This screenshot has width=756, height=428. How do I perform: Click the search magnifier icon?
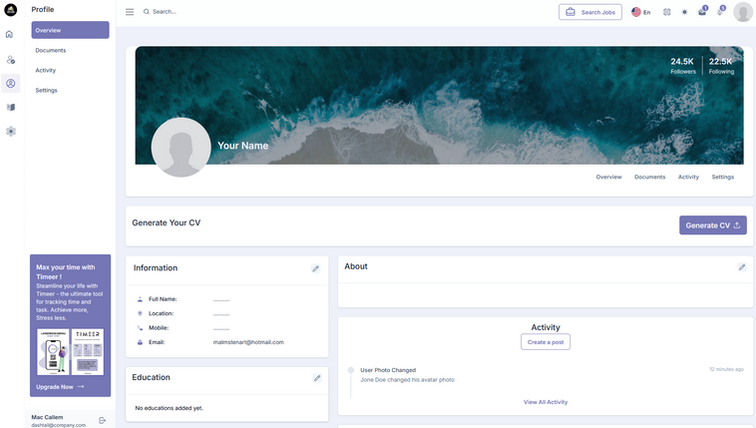pos(146,12)
